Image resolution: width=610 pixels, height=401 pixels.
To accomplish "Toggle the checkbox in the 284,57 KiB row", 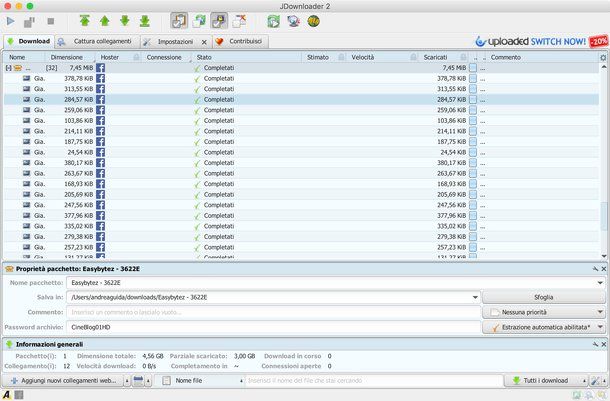I will pyautogui.click(x=473, y=100).
